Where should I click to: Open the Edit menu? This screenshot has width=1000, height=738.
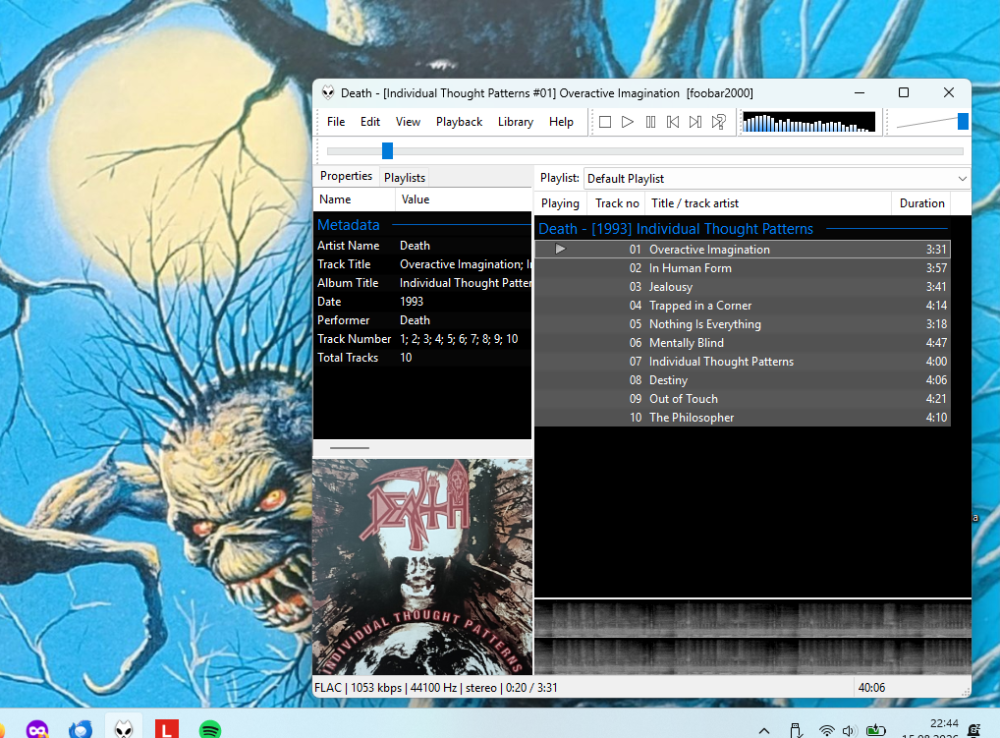tap(370, 122)
